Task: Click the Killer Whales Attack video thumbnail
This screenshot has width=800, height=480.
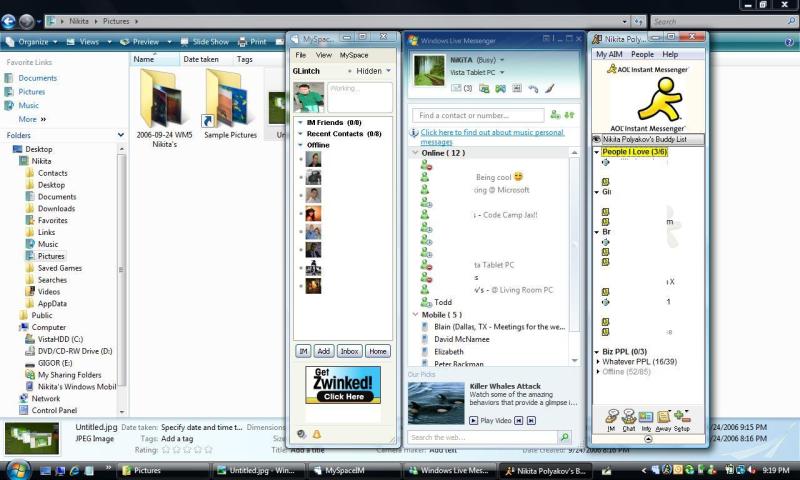Action: 436,403
